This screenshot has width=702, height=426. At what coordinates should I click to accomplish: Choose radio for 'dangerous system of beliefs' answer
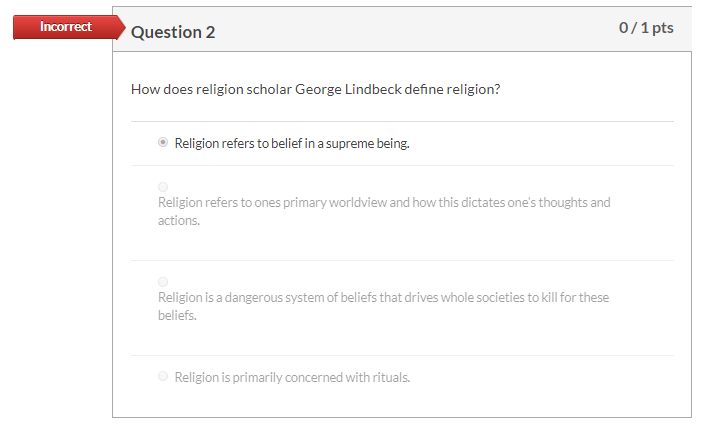(x=163, y=282)
